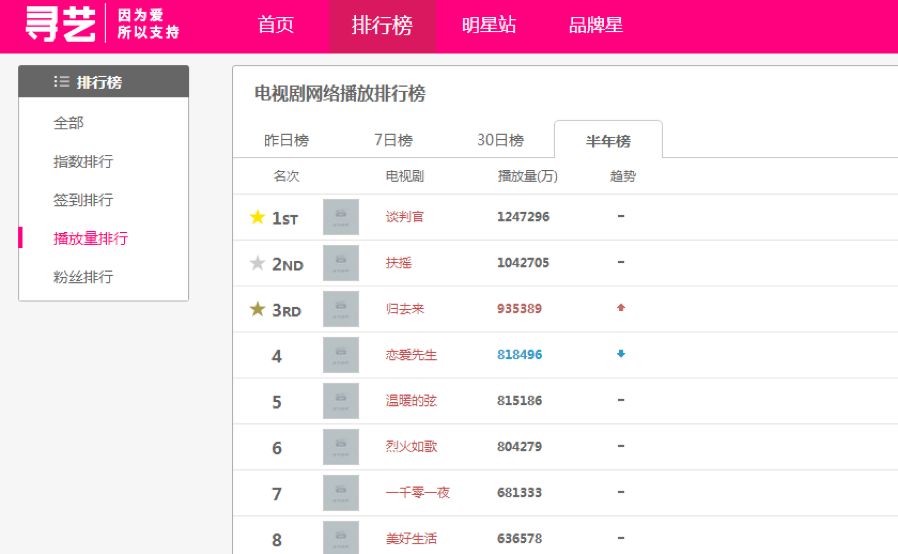This screenshot has height=554, width=898.
Task: Click the 电视剧网络播放排行榜 title
Action: click(x=340, y=93)
